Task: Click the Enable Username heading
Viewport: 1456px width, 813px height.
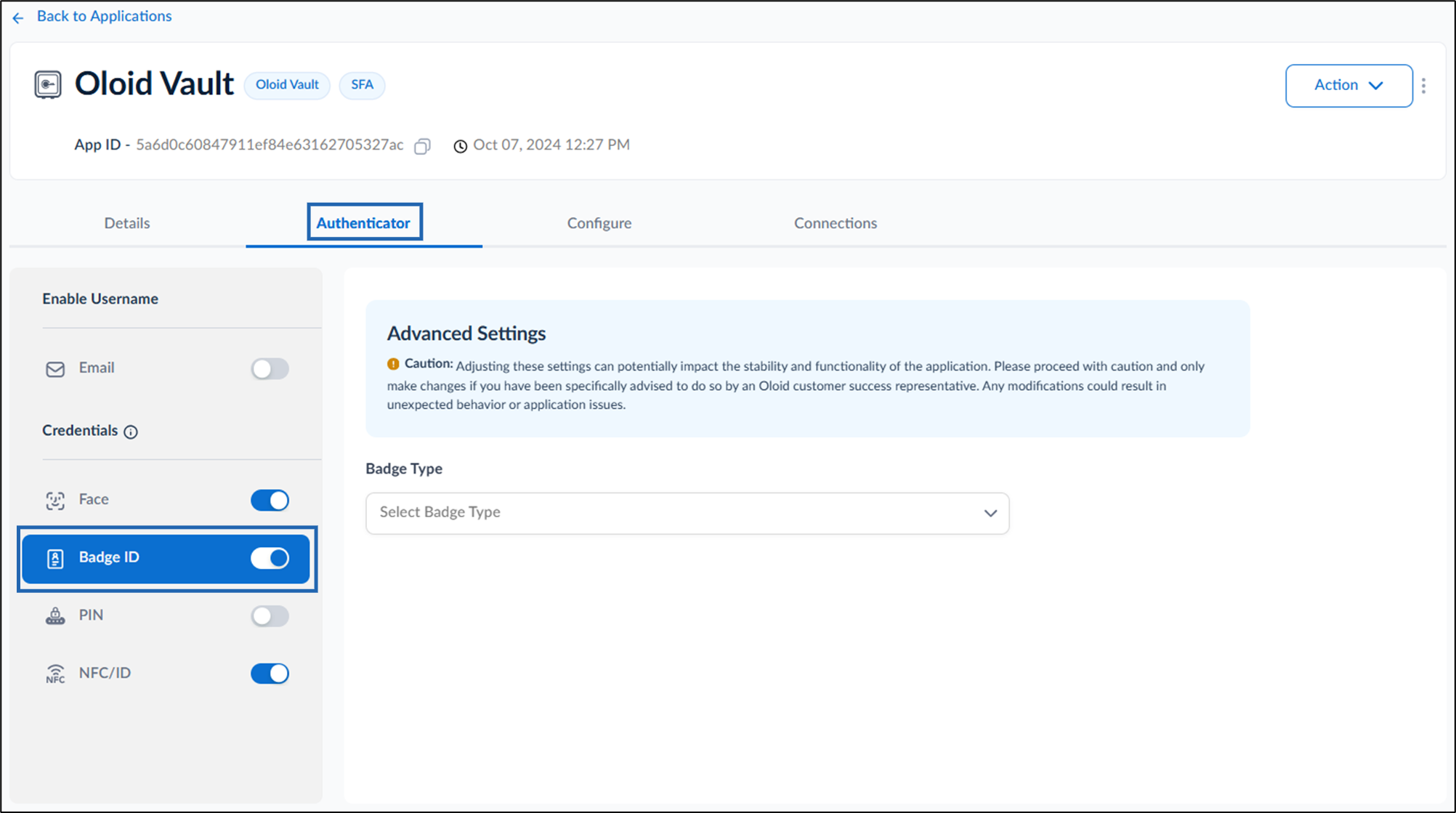Action: click(100, 299)
